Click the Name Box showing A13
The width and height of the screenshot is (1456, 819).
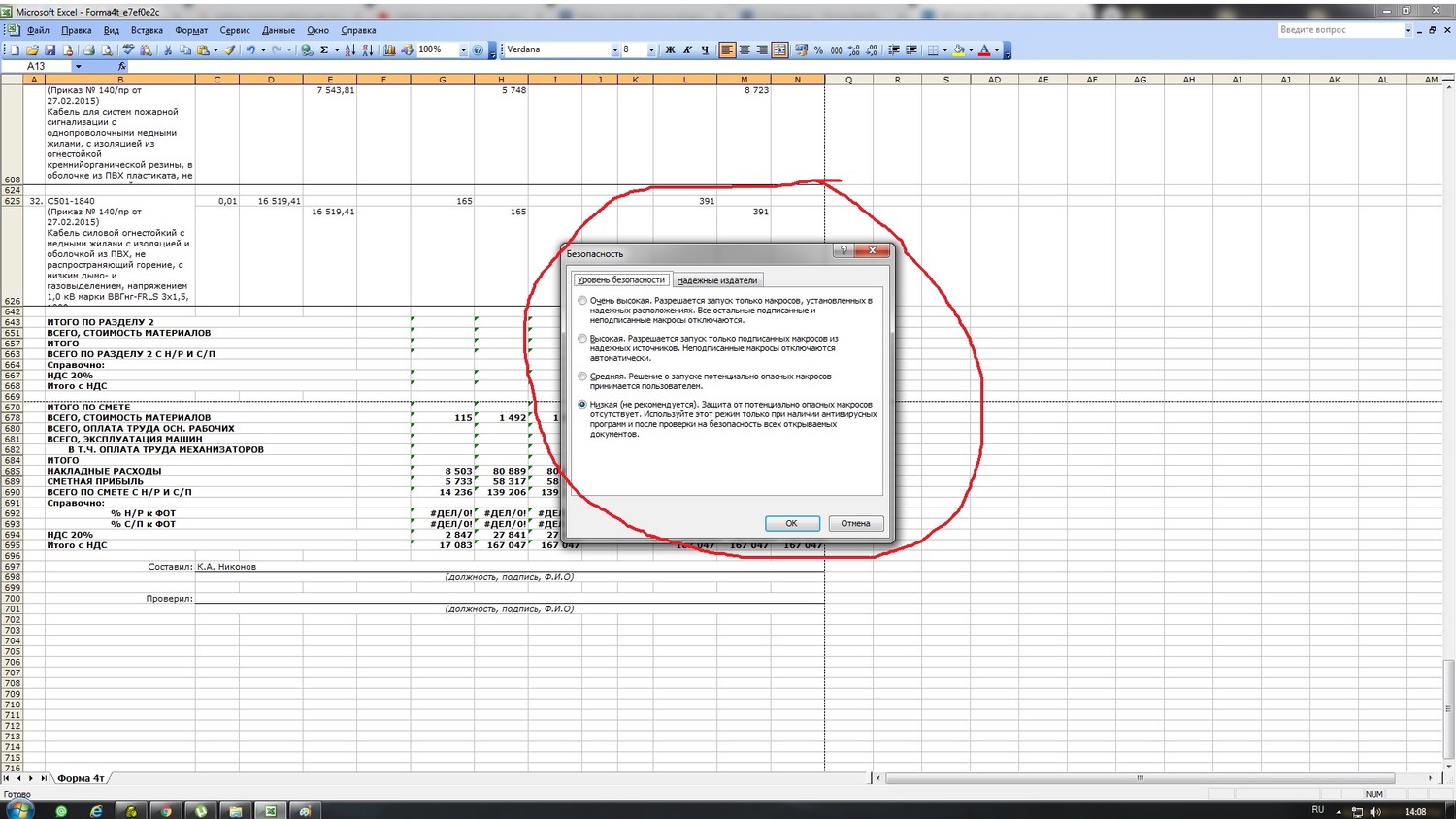tap(37, 66)
